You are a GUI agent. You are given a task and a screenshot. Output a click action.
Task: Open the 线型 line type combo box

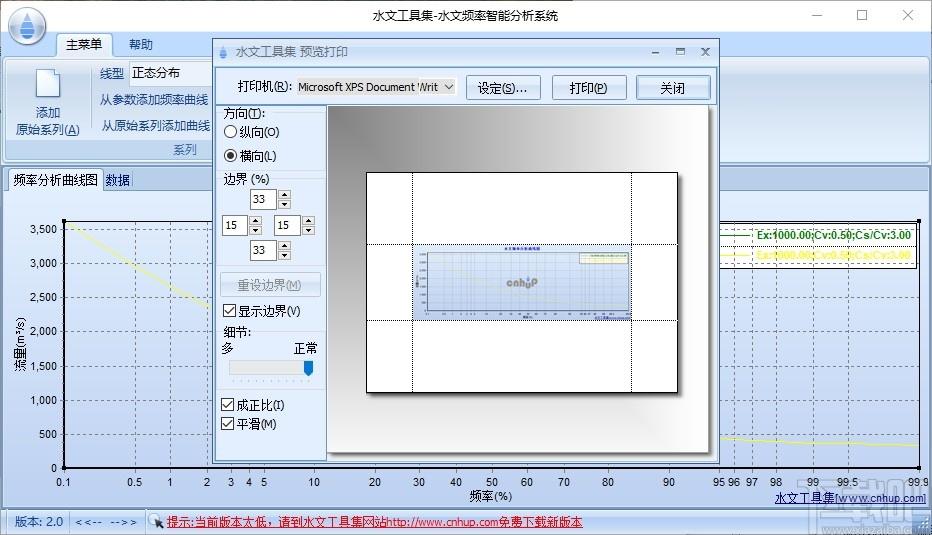[x=171, y=73]
